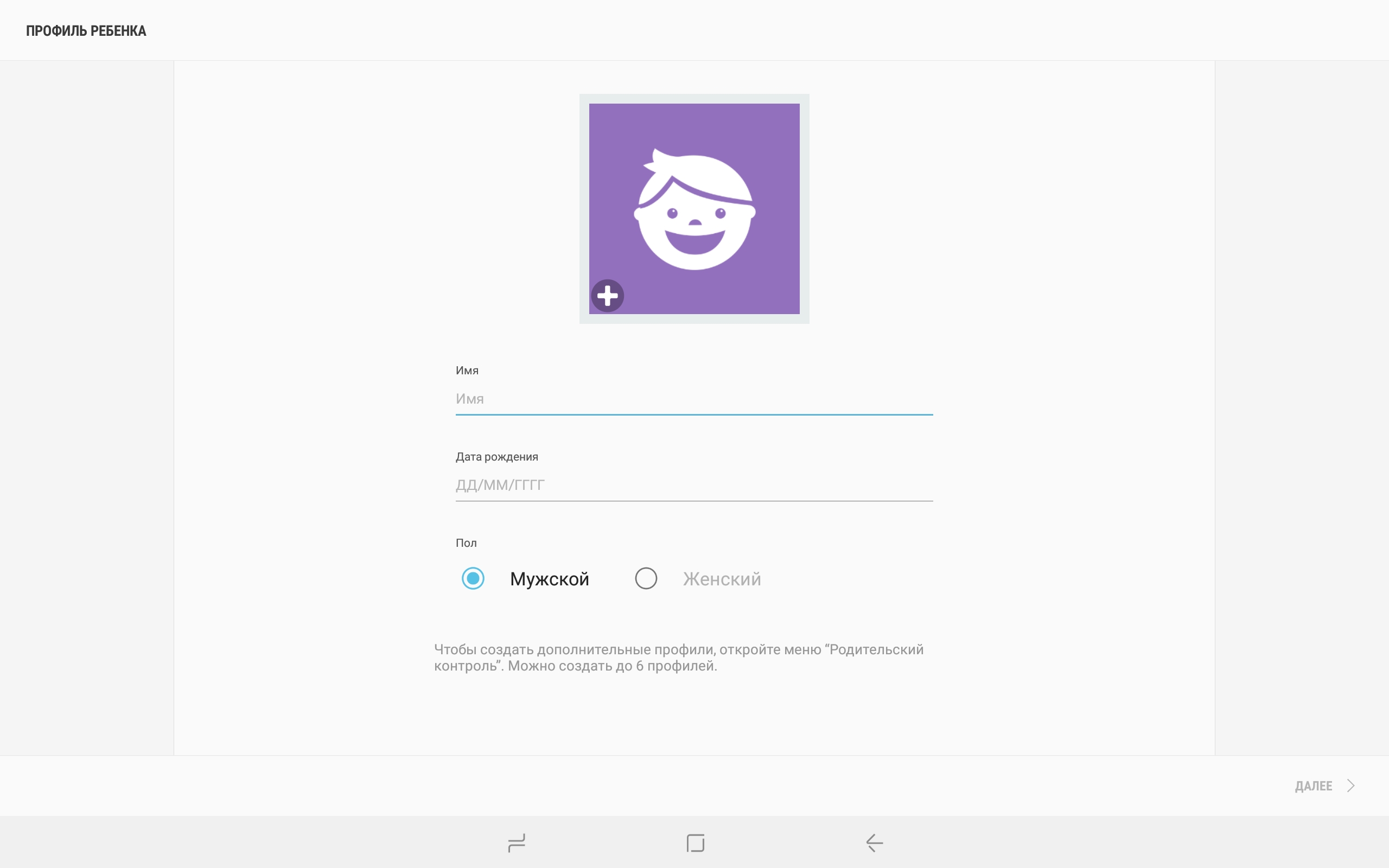The width and height of the screenshot is (1389, 868).
Task: Click the chevron arrow beside ДАЛЕЕ
Action: [x=1350, y=786]
